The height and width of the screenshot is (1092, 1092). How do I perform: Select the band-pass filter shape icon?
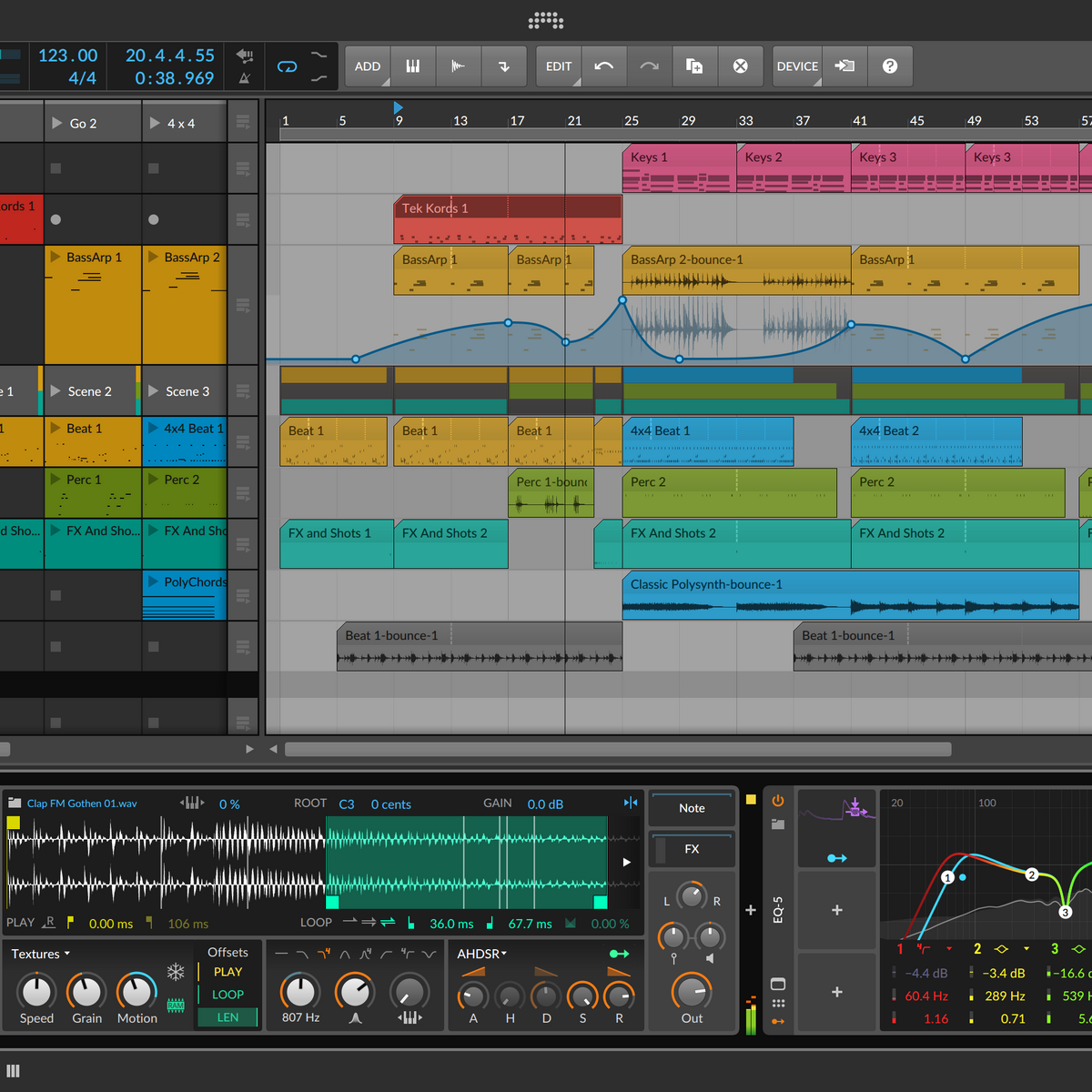345,954
